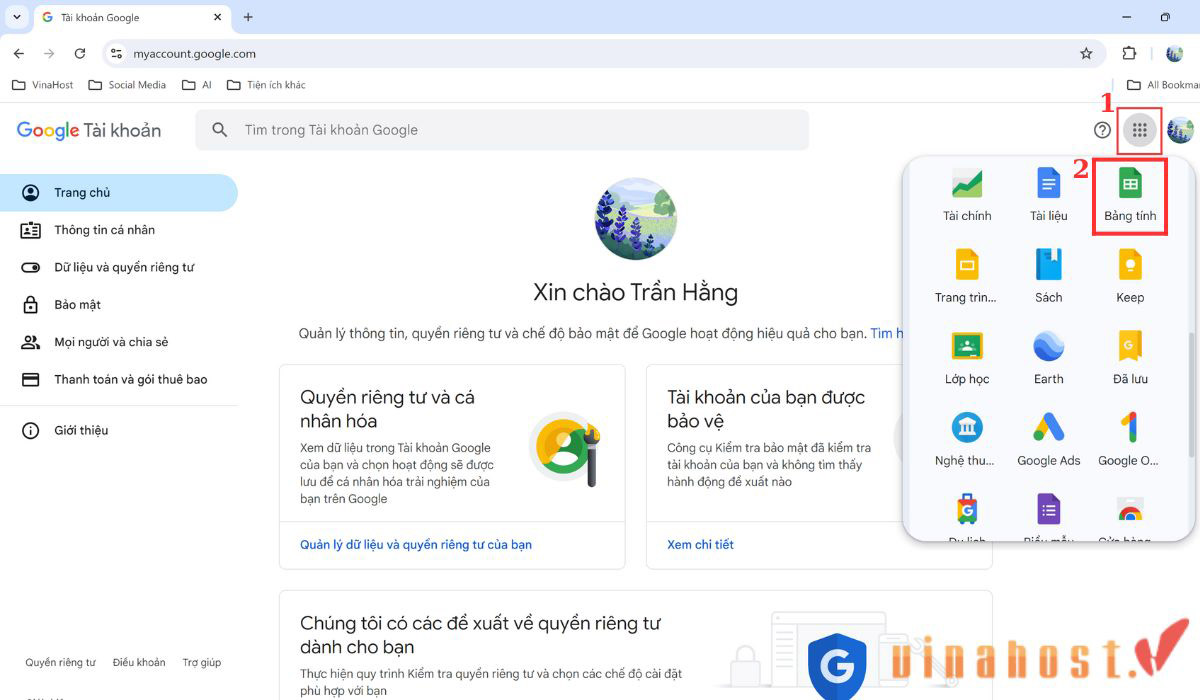
Task: Open Trang trình bày (Slides) app
Action: pos(967,277)
